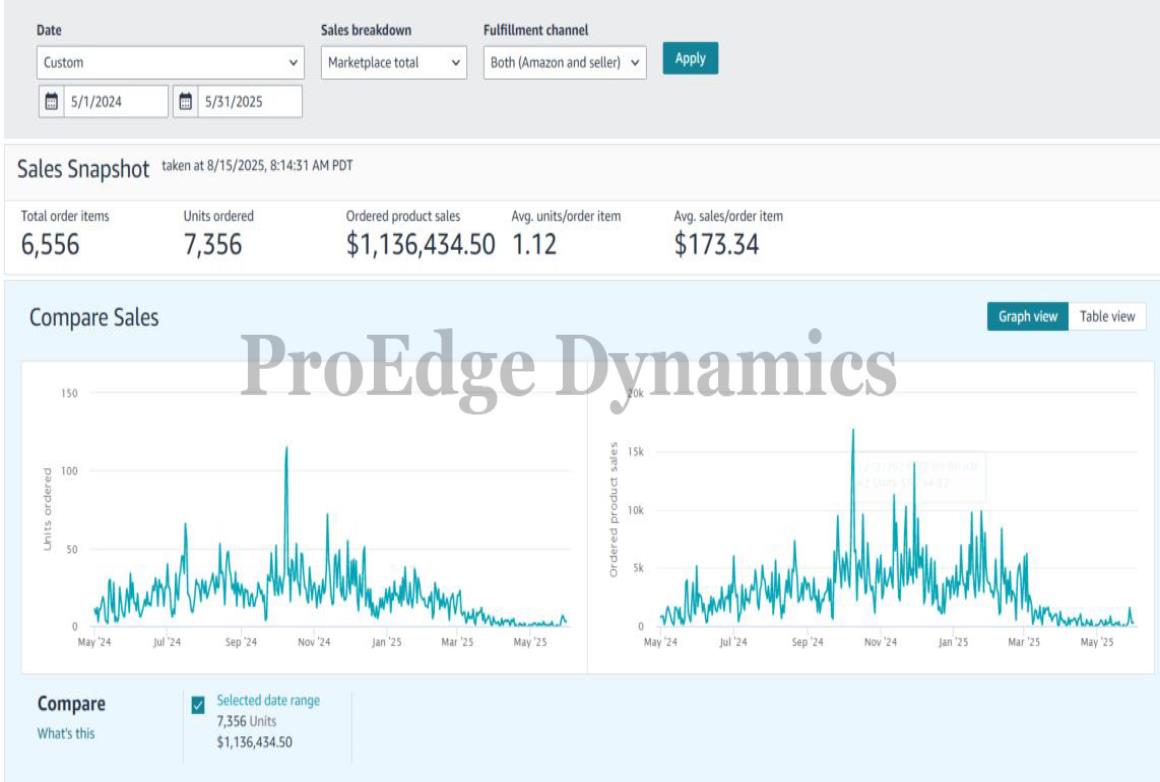Toggle the Selected date range checkbox
Image resolution: width=1160 pixels, height=782 pixels.
198,706
